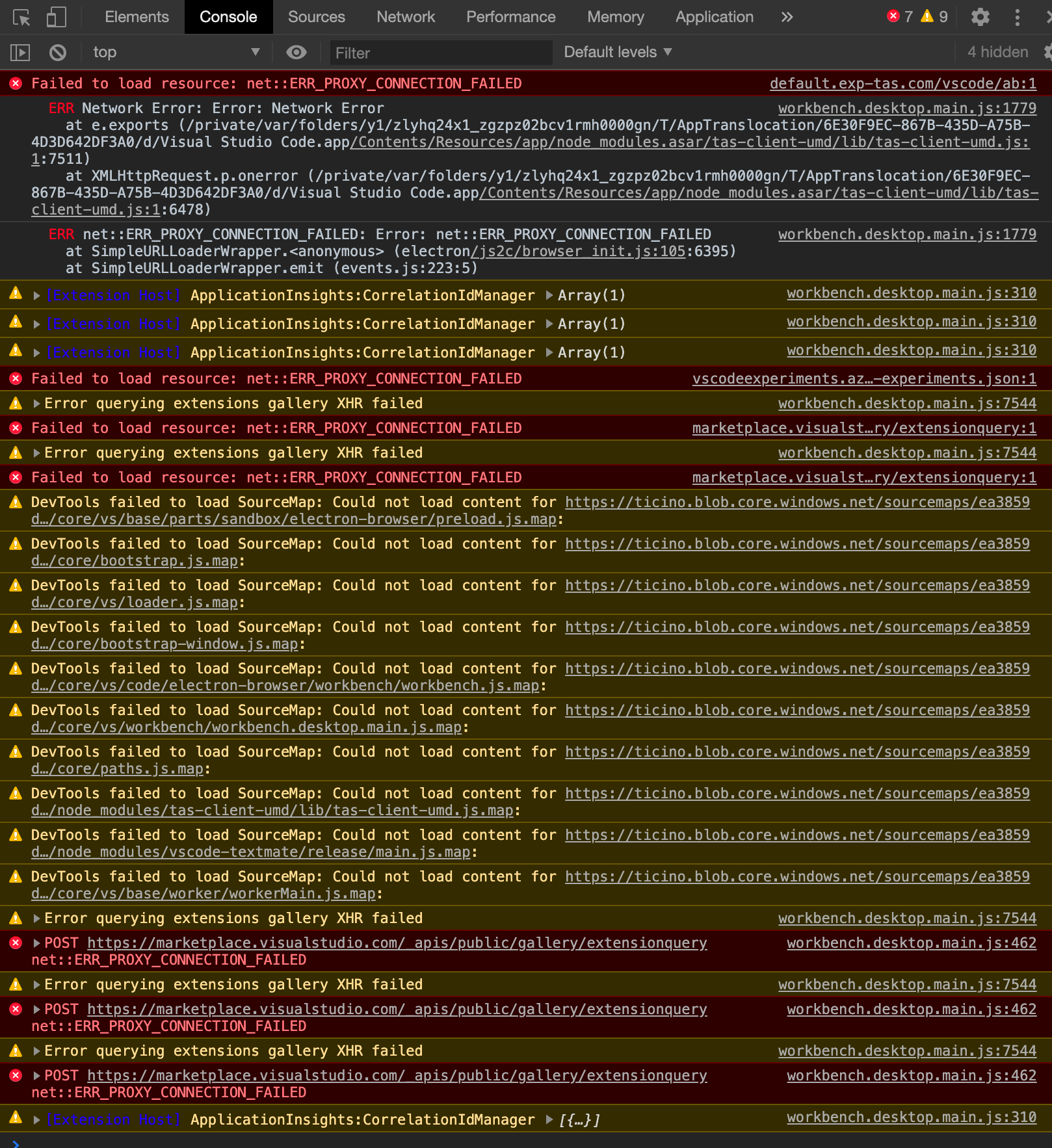Viewport: 1052px width, 1148px height.
Task: Create a live expression with the eye icon
Action: [296, 52]
